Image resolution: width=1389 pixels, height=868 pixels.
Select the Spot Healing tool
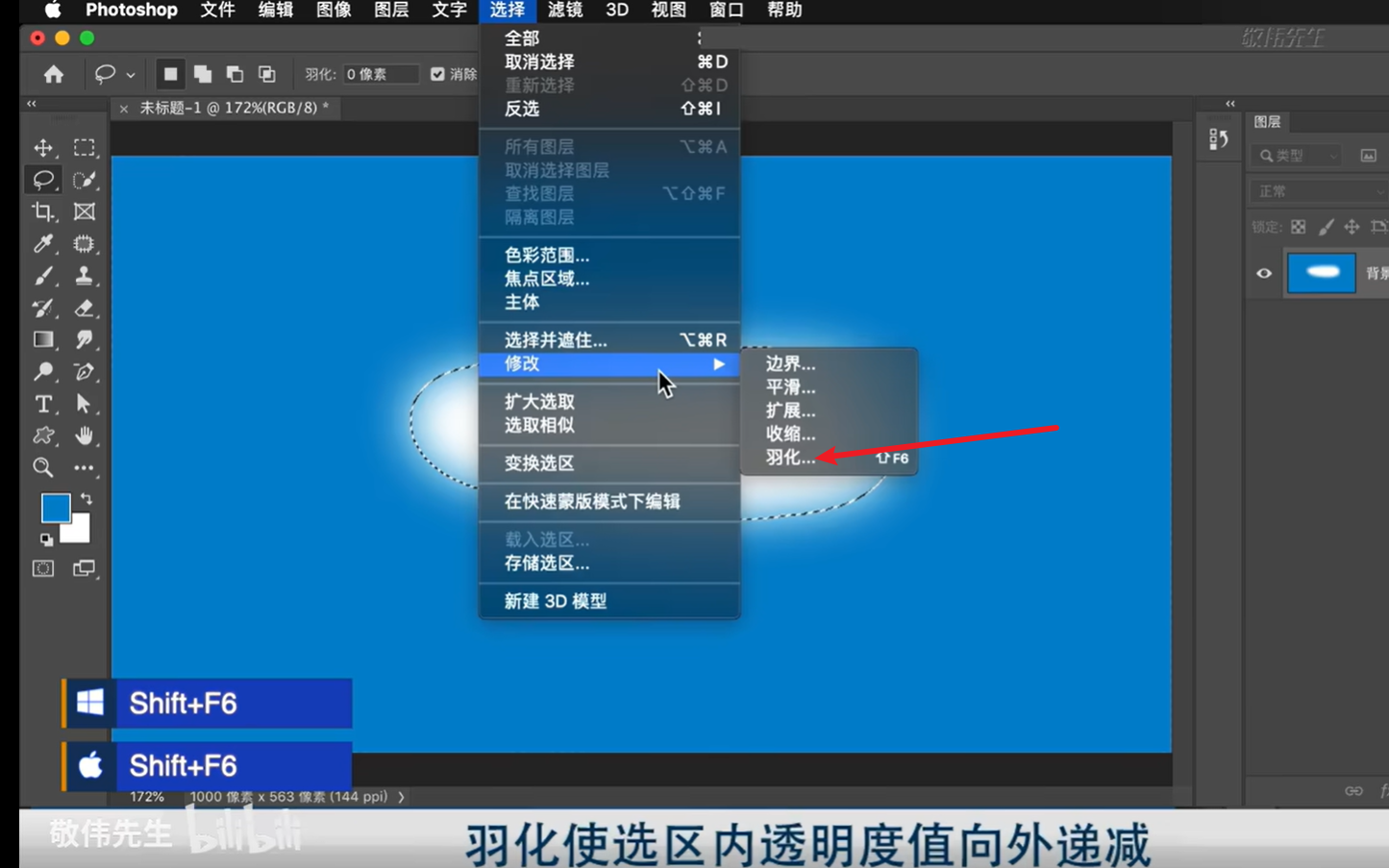85,244
